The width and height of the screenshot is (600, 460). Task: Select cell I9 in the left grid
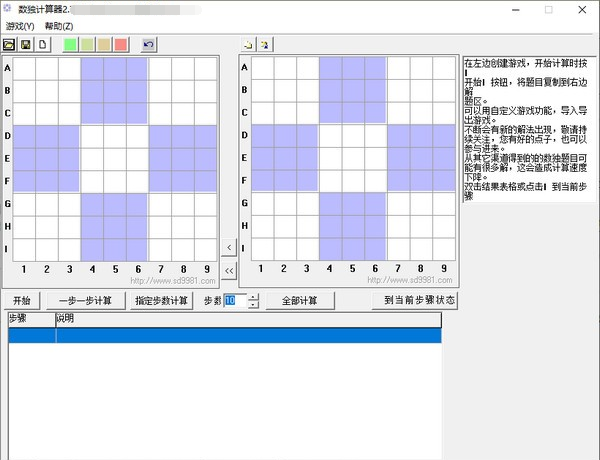pyautogui.click(x=205, y=250)
